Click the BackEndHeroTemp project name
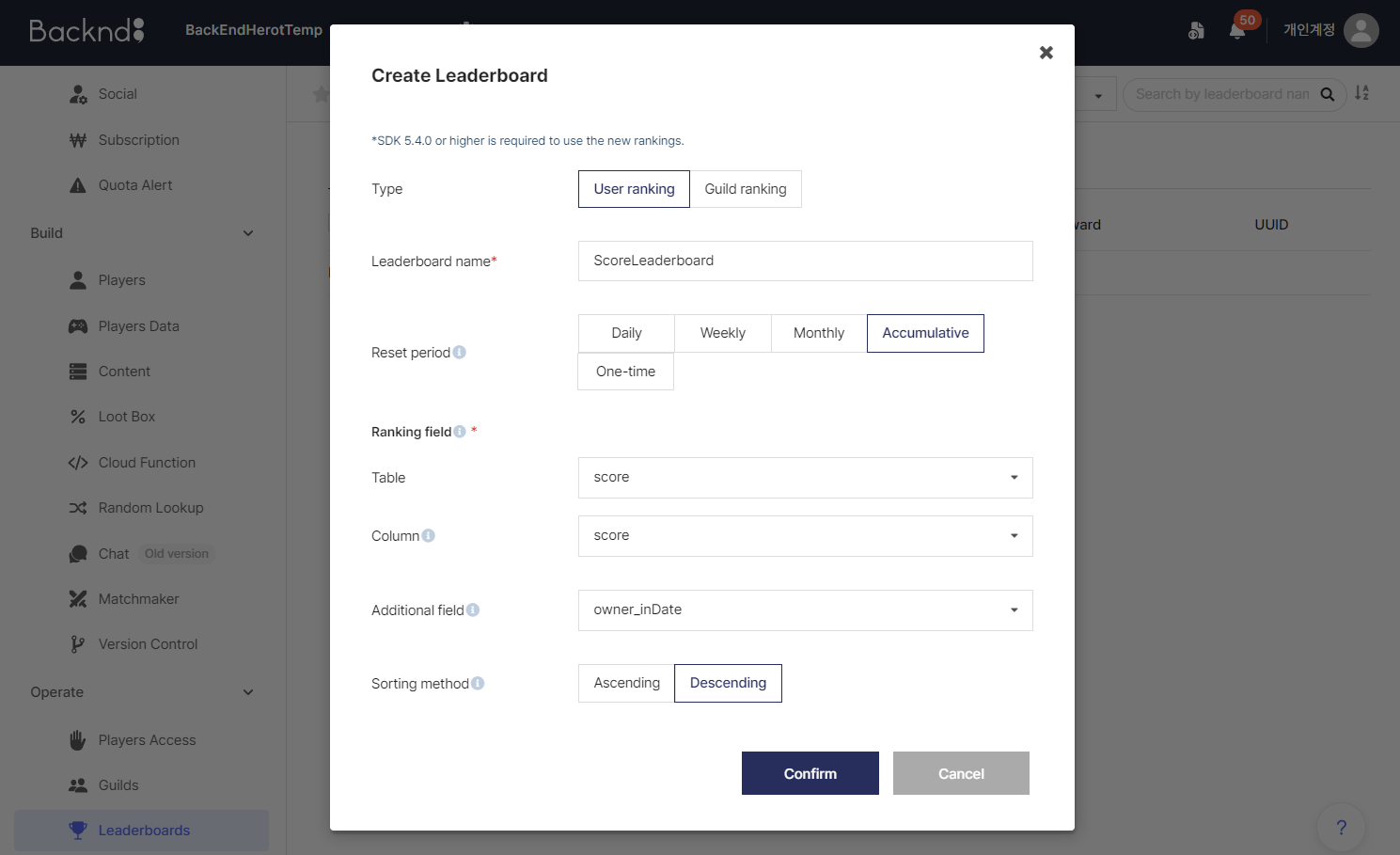This screenshot has width=1400, height=855. [254, 30]
